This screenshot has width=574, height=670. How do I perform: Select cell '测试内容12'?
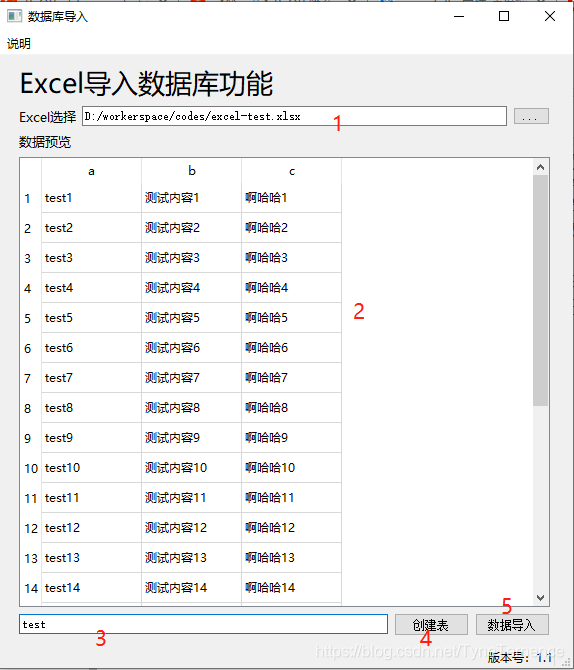coord(191,528)
